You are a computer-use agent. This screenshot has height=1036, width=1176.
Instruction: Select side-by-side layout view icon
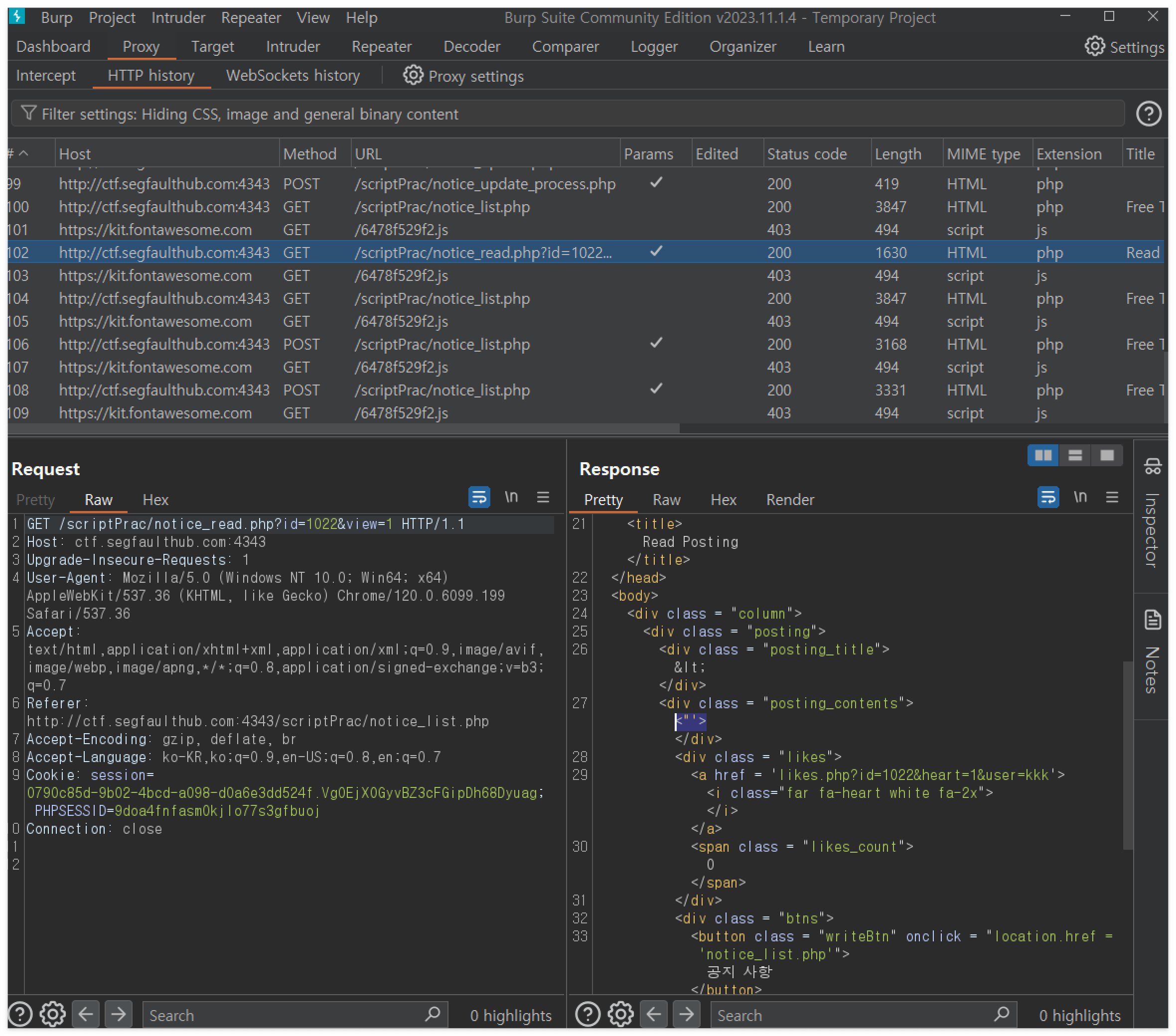coord(1042,456)
